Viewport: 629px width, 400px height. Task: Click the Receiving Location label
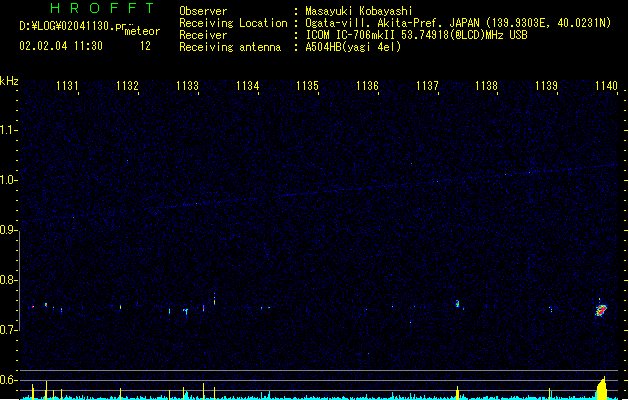[233, 23]
